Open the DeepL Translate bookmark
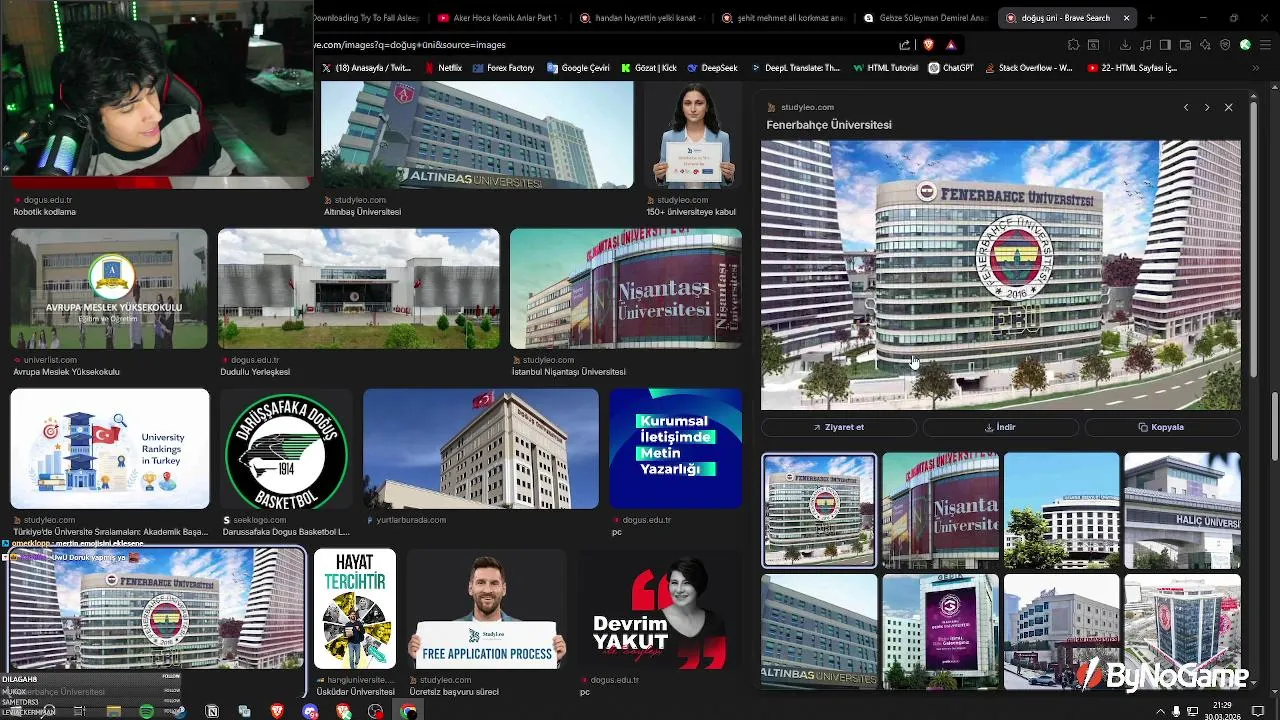The height and width of the screenshot is (720, 1280). [796, 68]
